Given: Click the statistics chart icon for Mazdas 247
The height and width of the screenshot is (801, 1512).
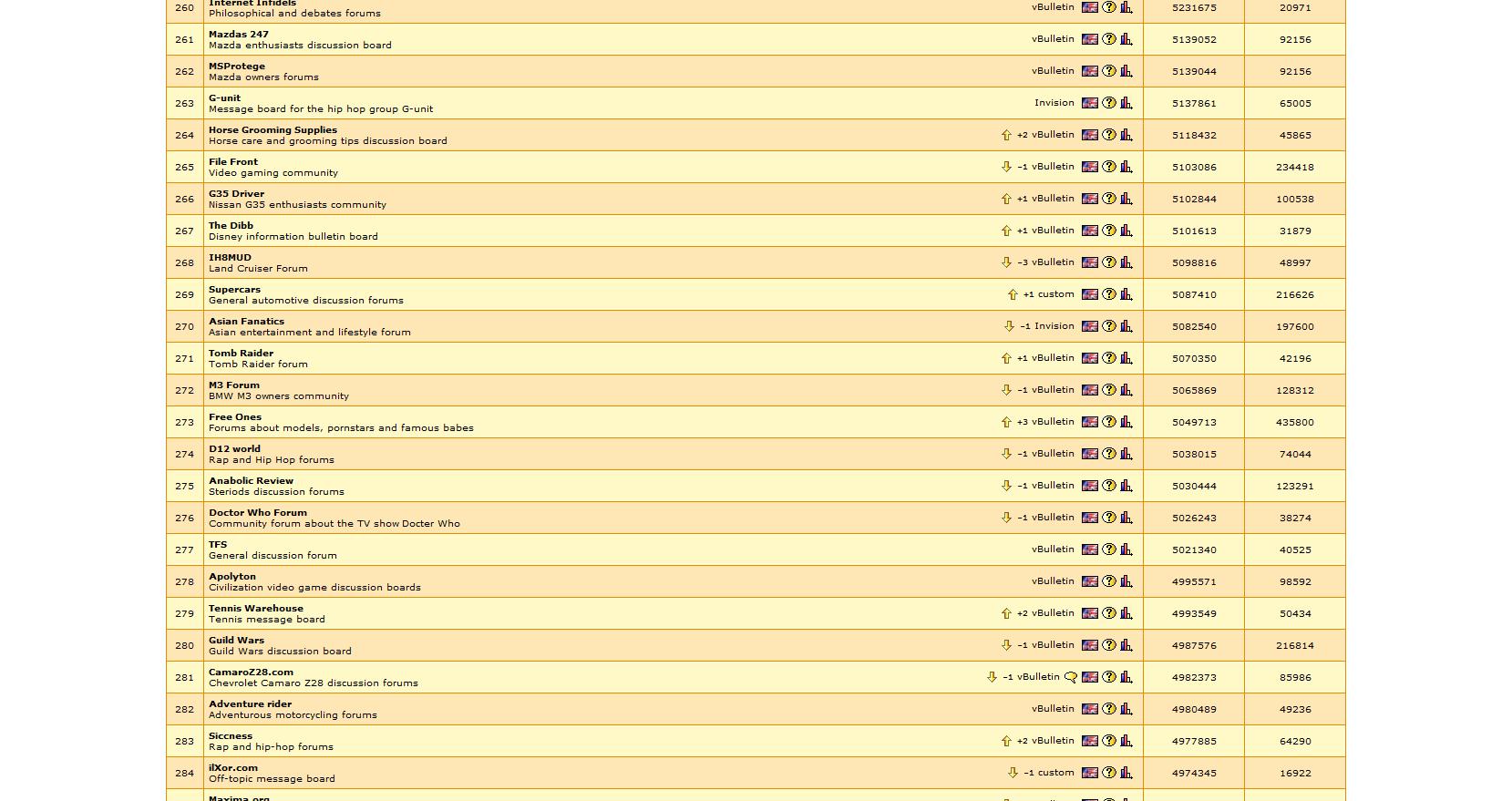Looking at the screenshot, I should tap(1126, 39).
